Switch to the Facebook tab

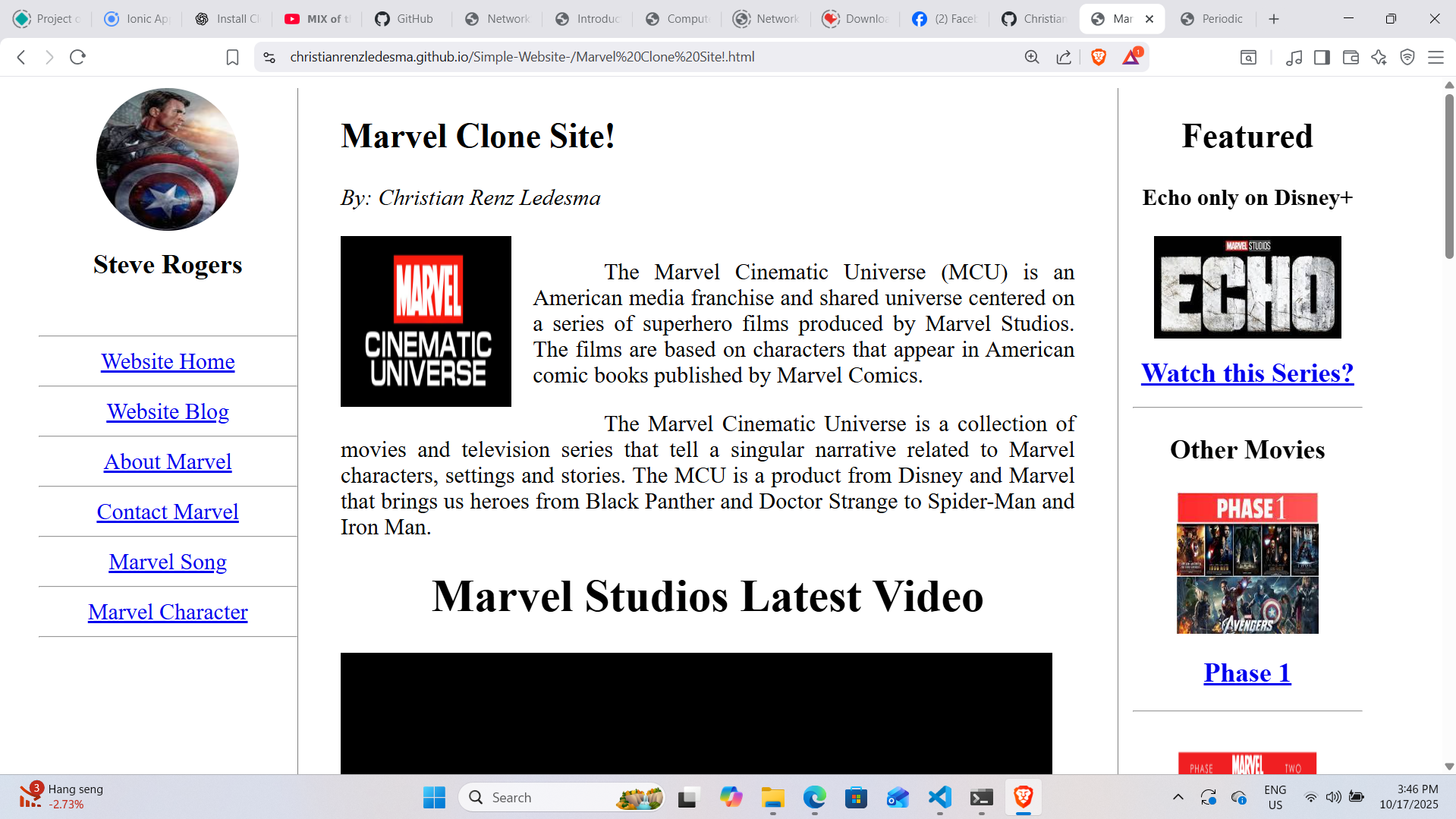(x=945, y=19)
